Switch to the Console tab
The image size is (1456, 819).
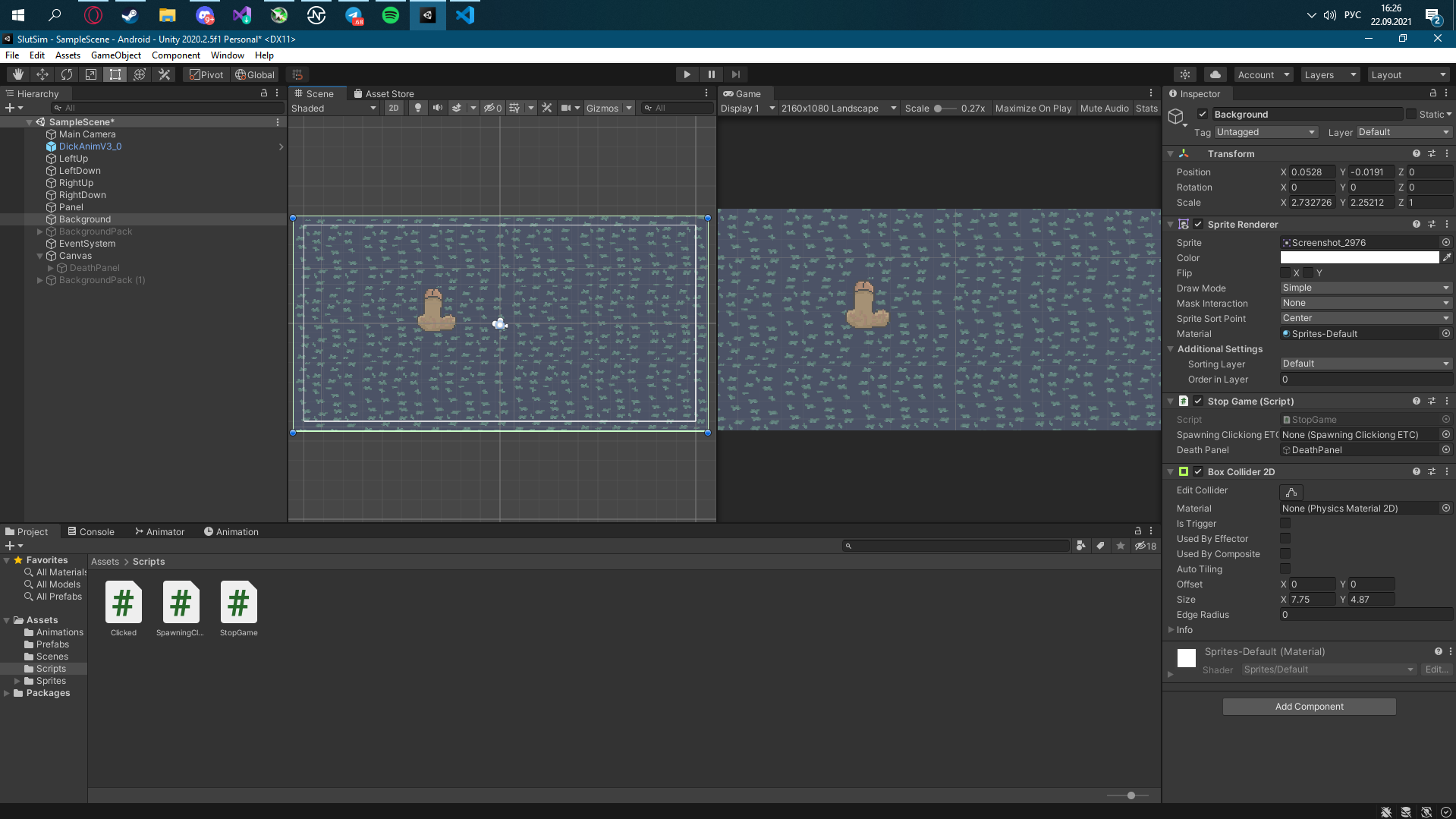point(90,531)
